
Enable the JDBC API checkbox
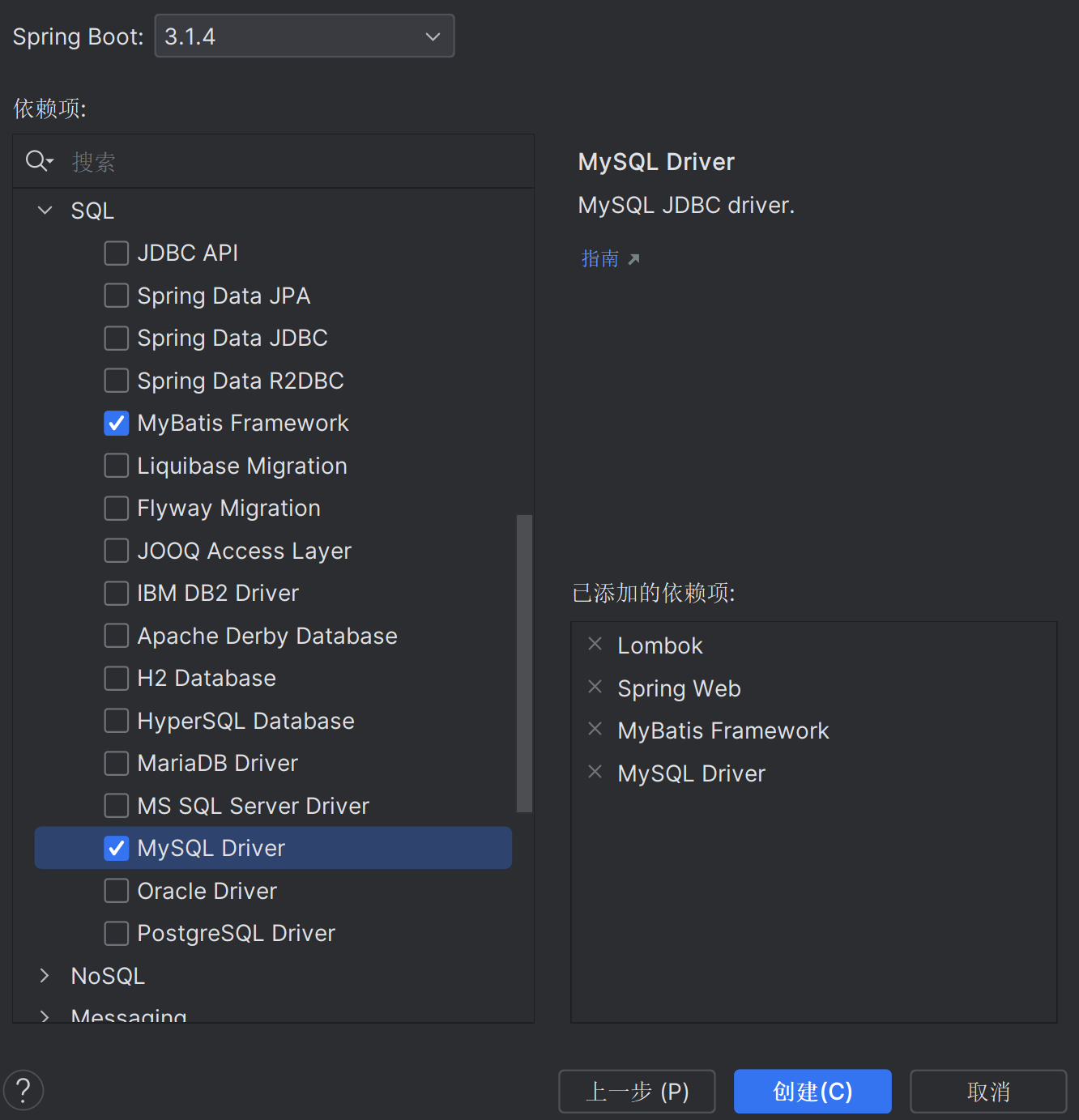coord(117,253)
